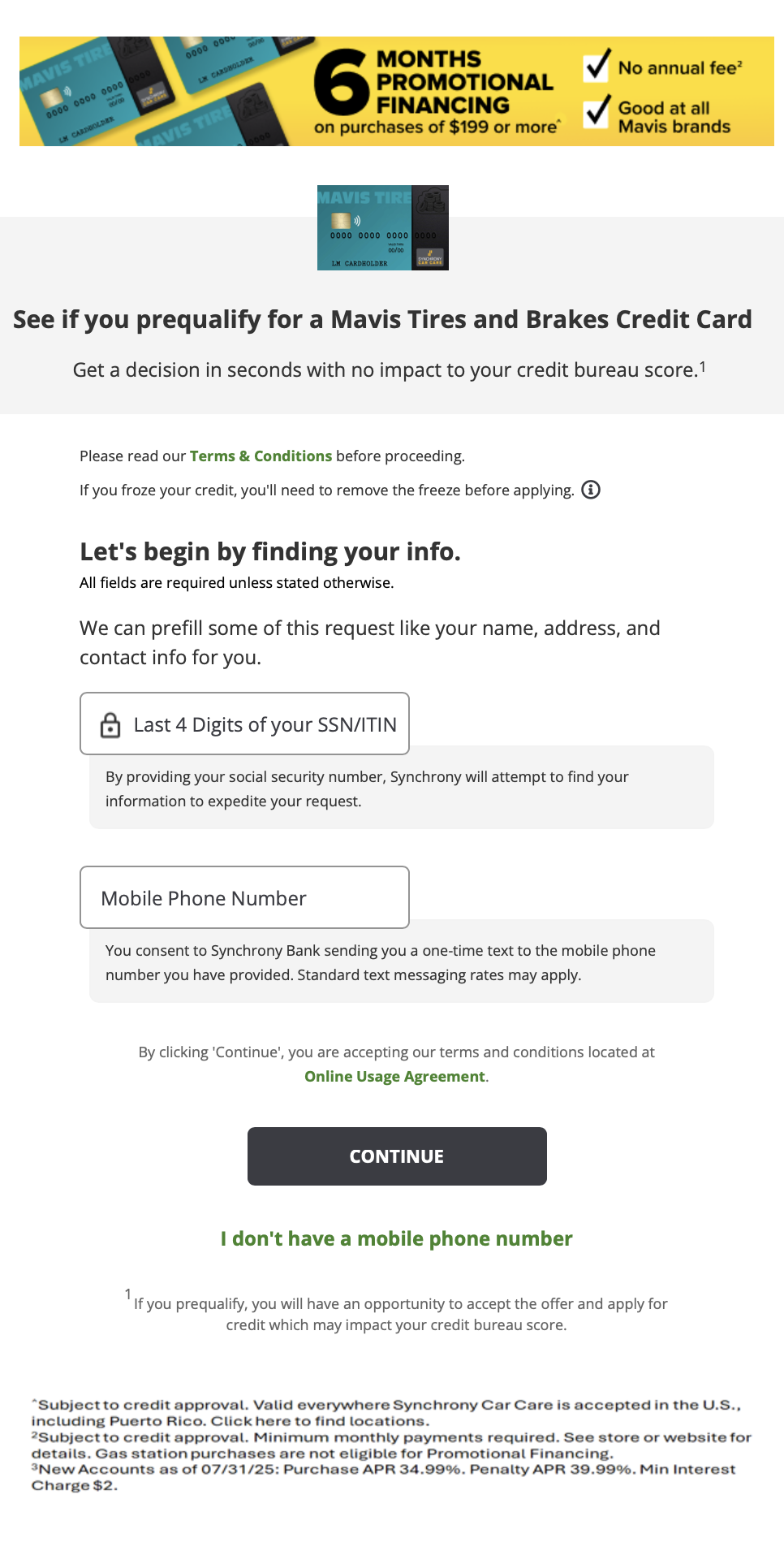Focus the Last 4 Digits SSN/ITIN field
Image resolution: width=784 pixels, height=1551 pixels.
[x=244, y=724]
